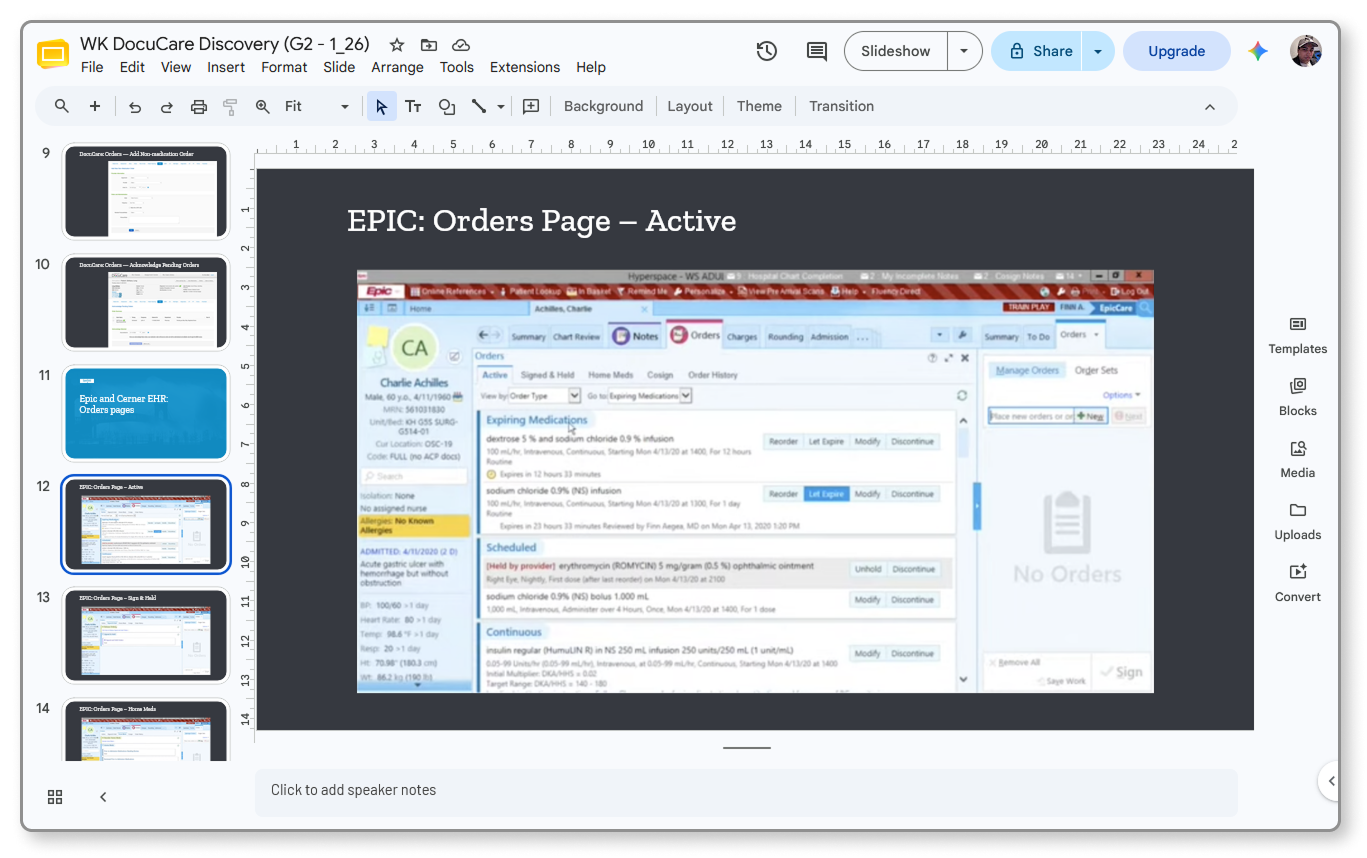
Task: Collapse the slide filmstrip panel
Action: [x=103, y=797]
